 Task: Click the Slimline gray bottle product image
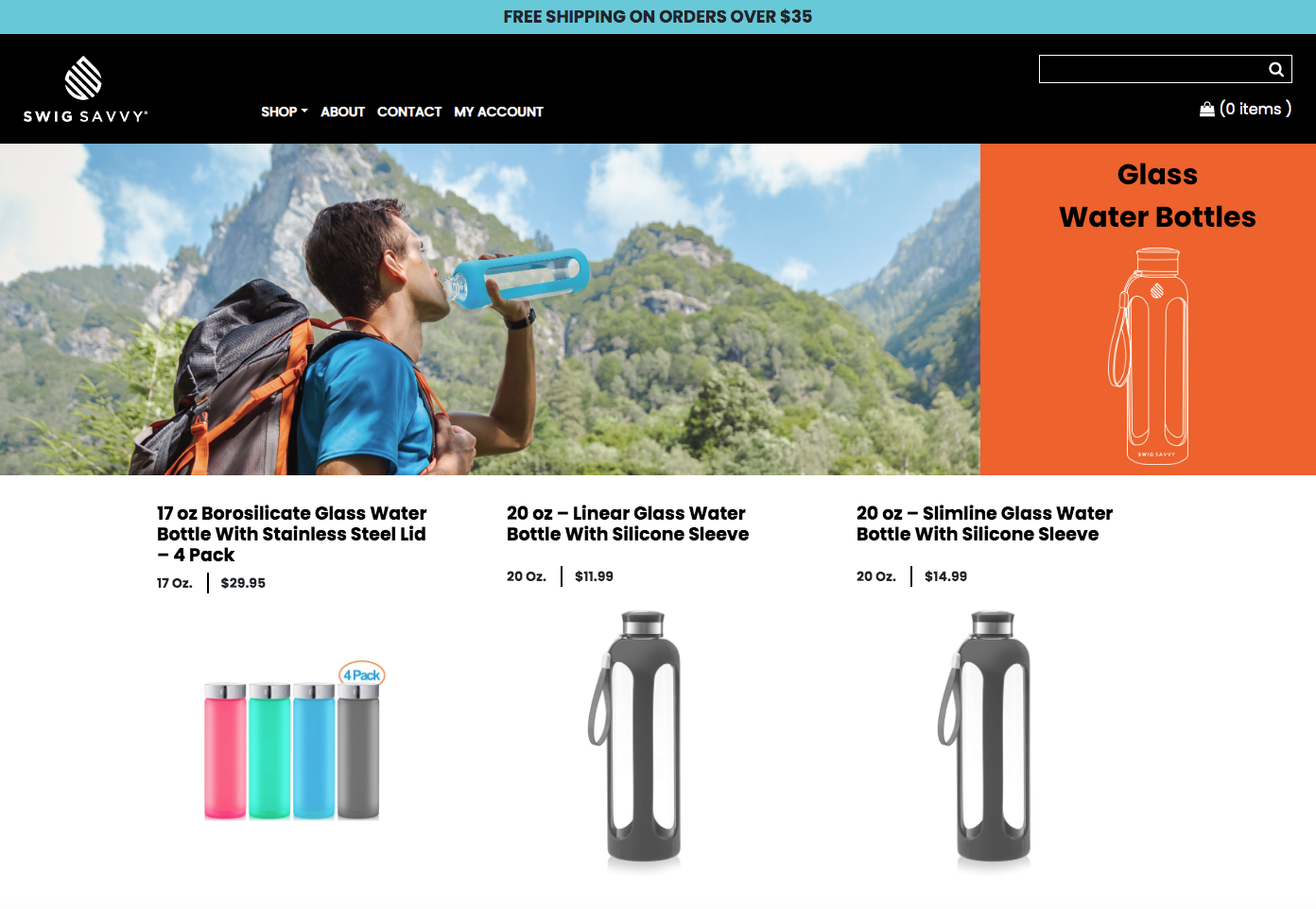pos(985,739)
